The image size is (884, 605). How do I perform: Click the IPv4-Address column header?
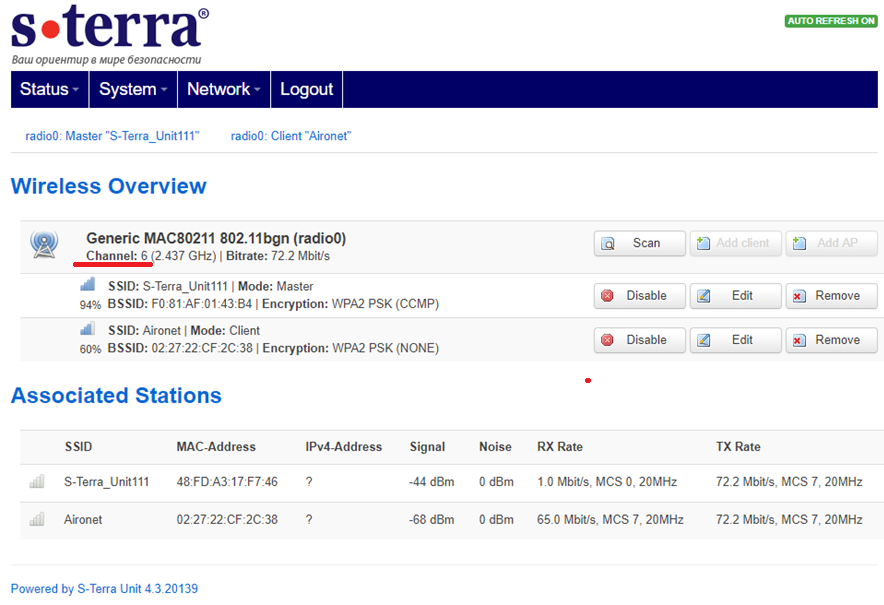click(x=344, y=447)
